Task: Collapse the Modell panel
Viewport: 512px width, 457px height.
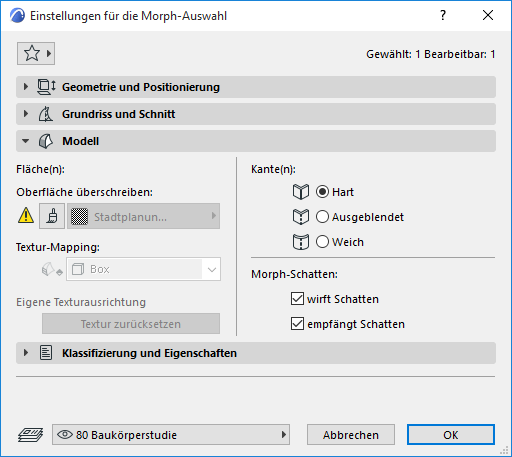Action: click(x=25, y=141)
